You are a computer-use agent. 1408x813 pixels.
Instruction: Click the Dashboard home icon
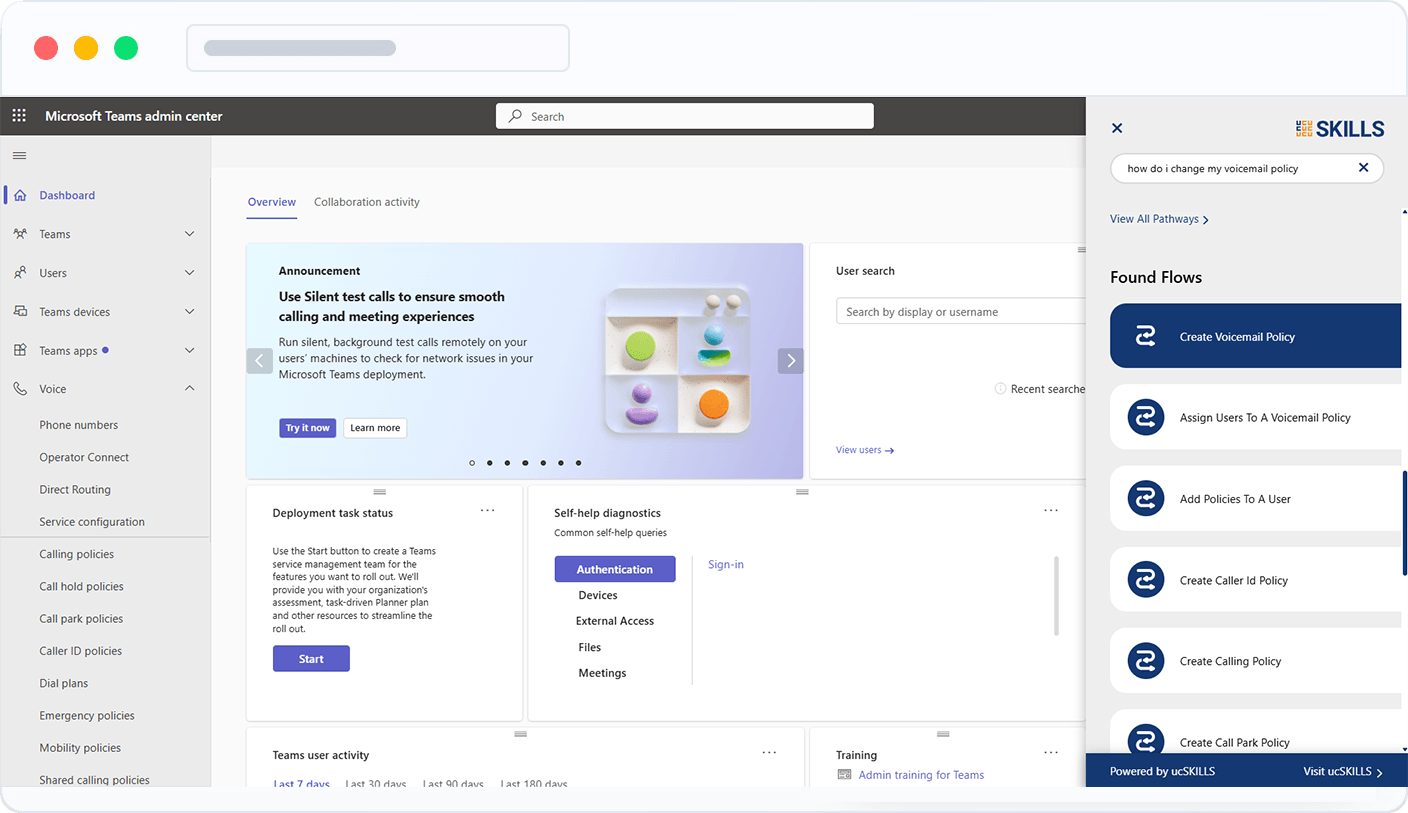[x=20, y=195]
